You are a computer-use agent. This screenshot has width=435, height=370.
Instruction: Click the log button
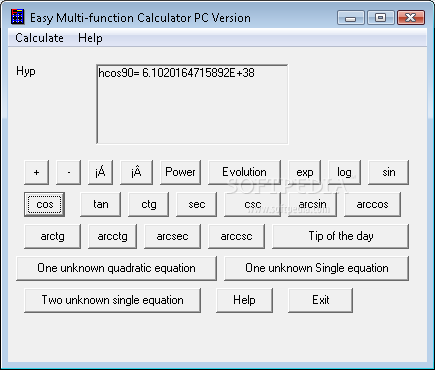[344, 172]
